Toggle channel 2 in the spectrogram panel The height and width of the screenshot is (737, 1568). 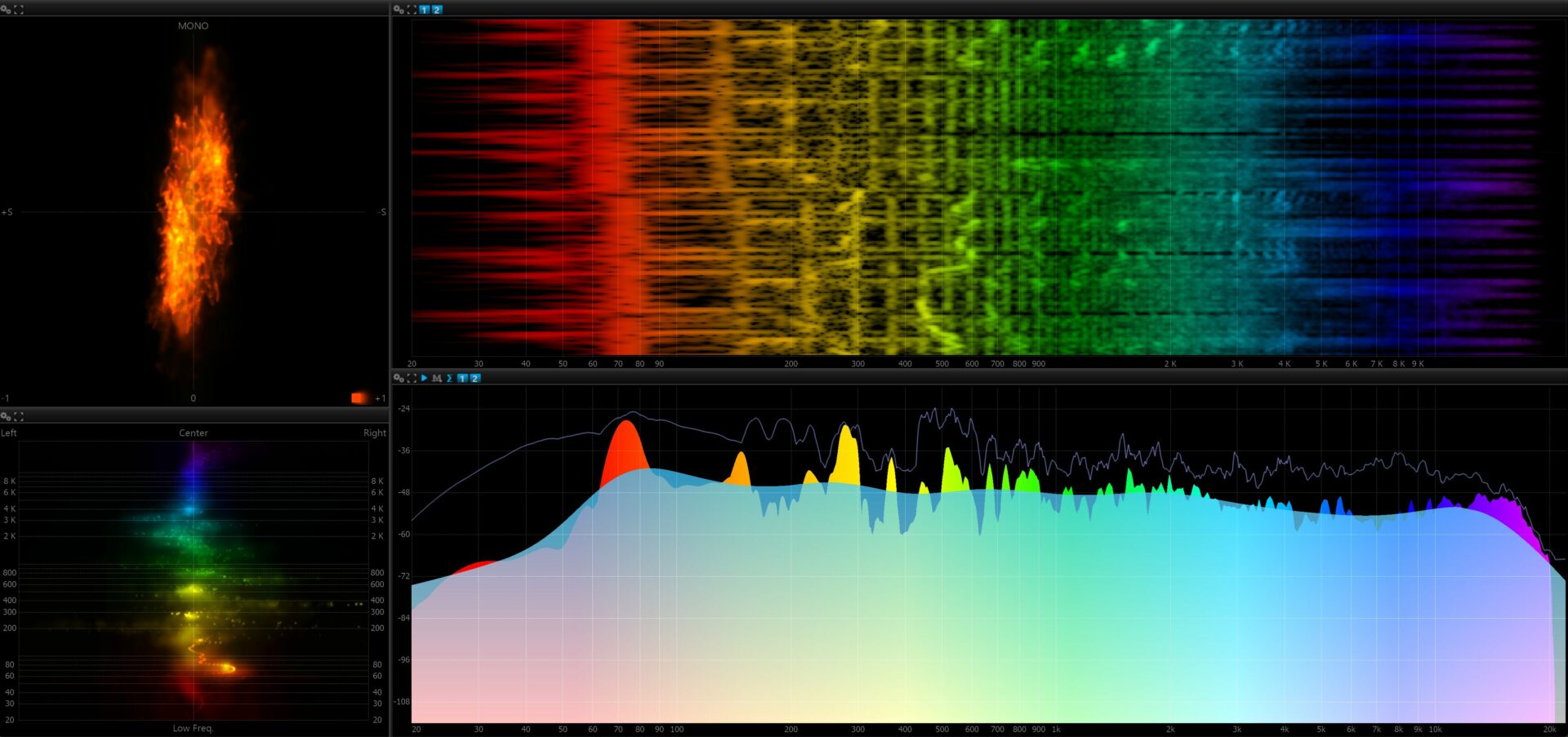[x=437, y=9]
